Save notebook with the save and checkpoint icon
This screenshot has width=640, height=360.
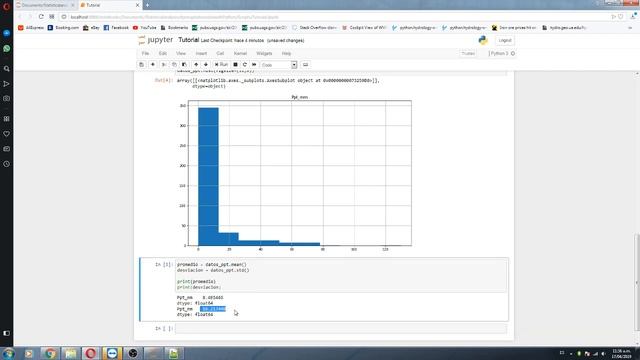click(x=142, y=64)
